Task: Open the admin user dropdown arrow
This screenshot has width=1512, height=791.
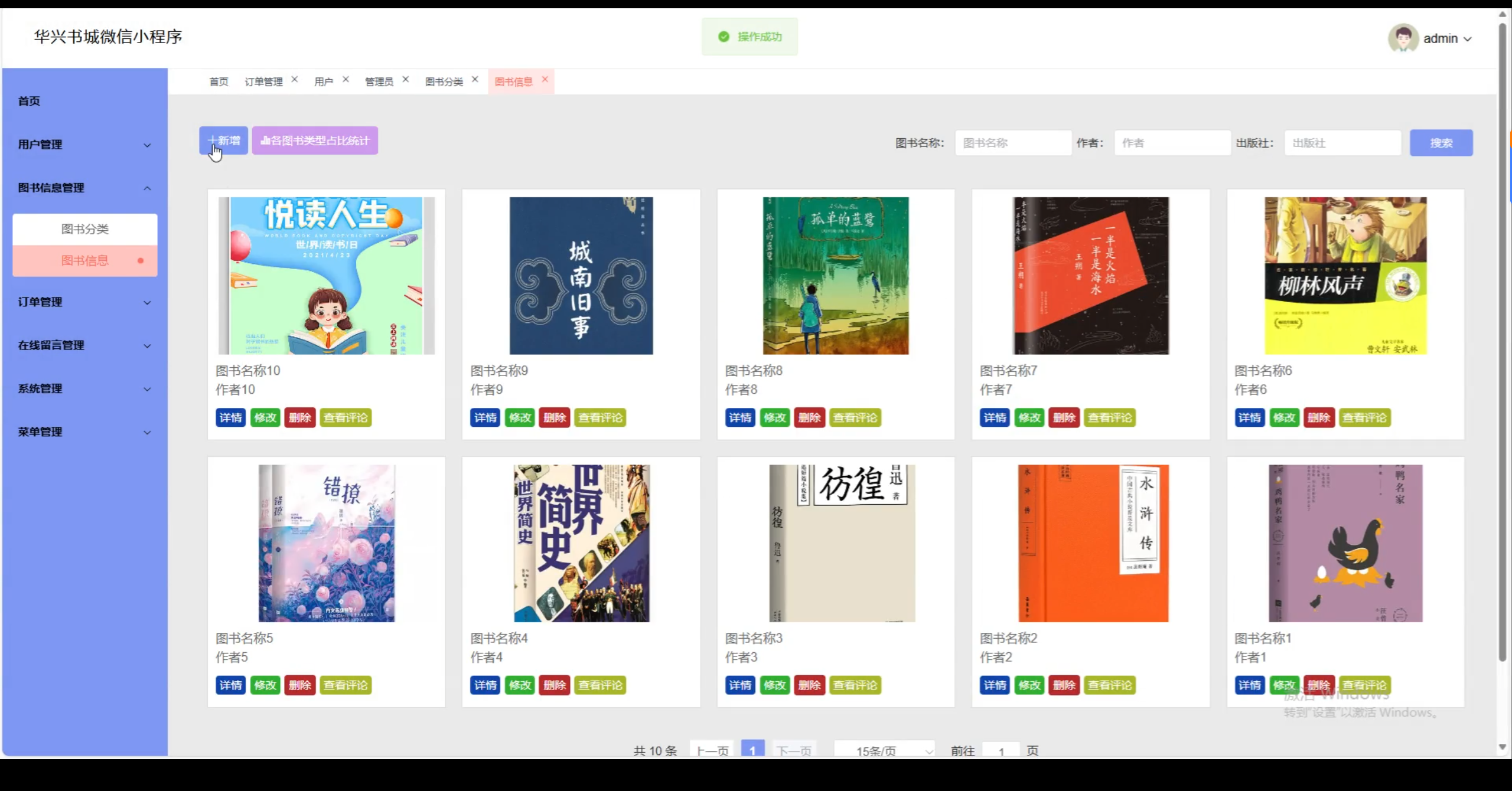Action: [1468, 39]
